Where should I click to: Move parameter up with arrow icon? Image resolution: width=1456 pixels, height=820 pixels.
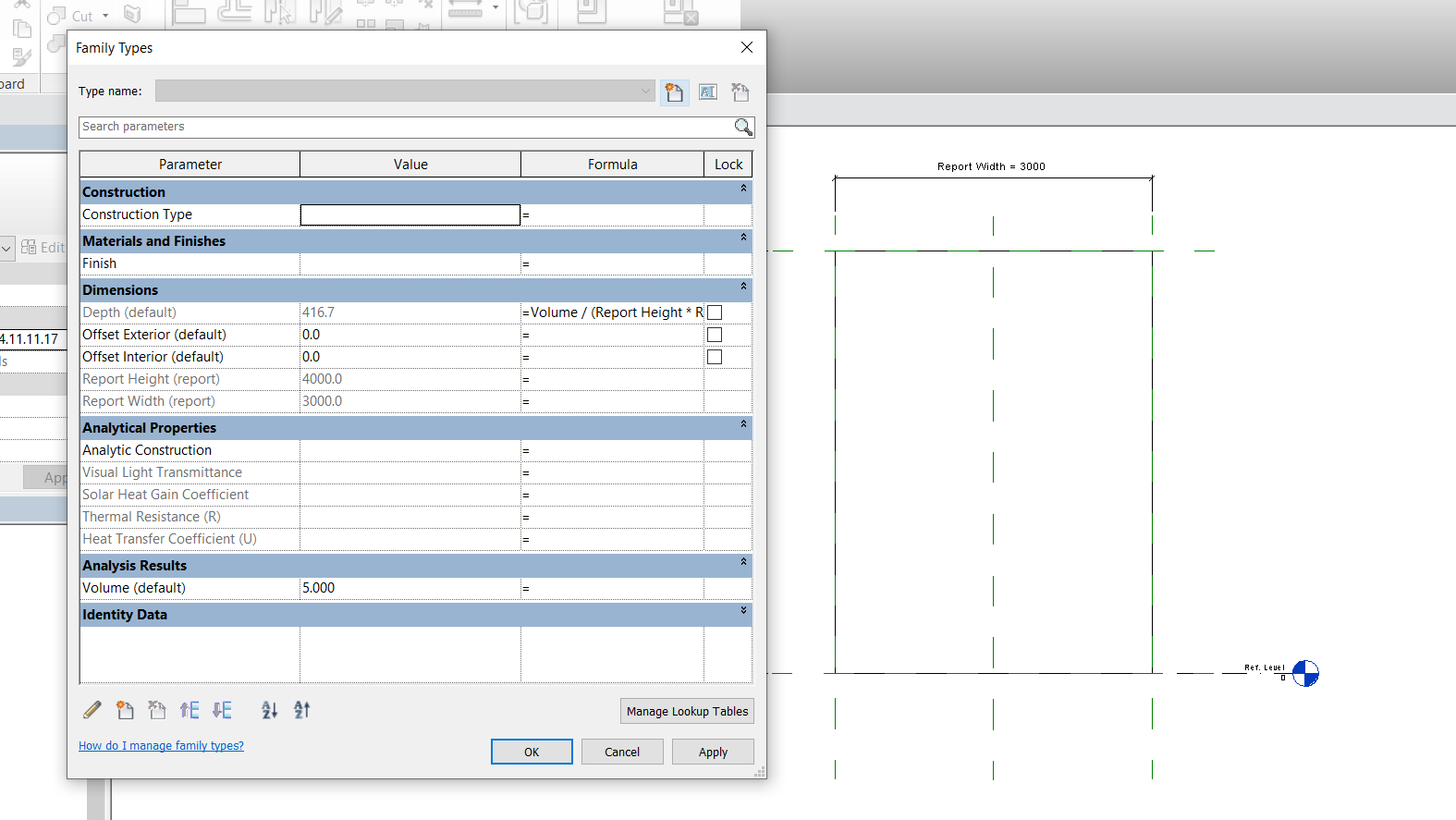click(190, 710)
